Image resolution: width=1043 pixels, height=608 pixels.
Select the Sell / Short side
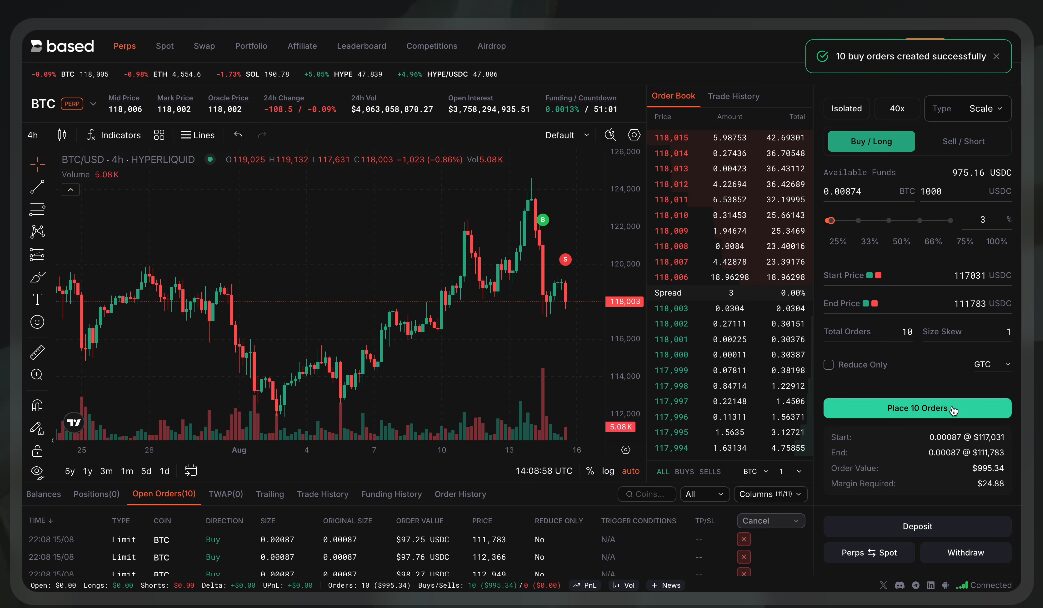963,141
